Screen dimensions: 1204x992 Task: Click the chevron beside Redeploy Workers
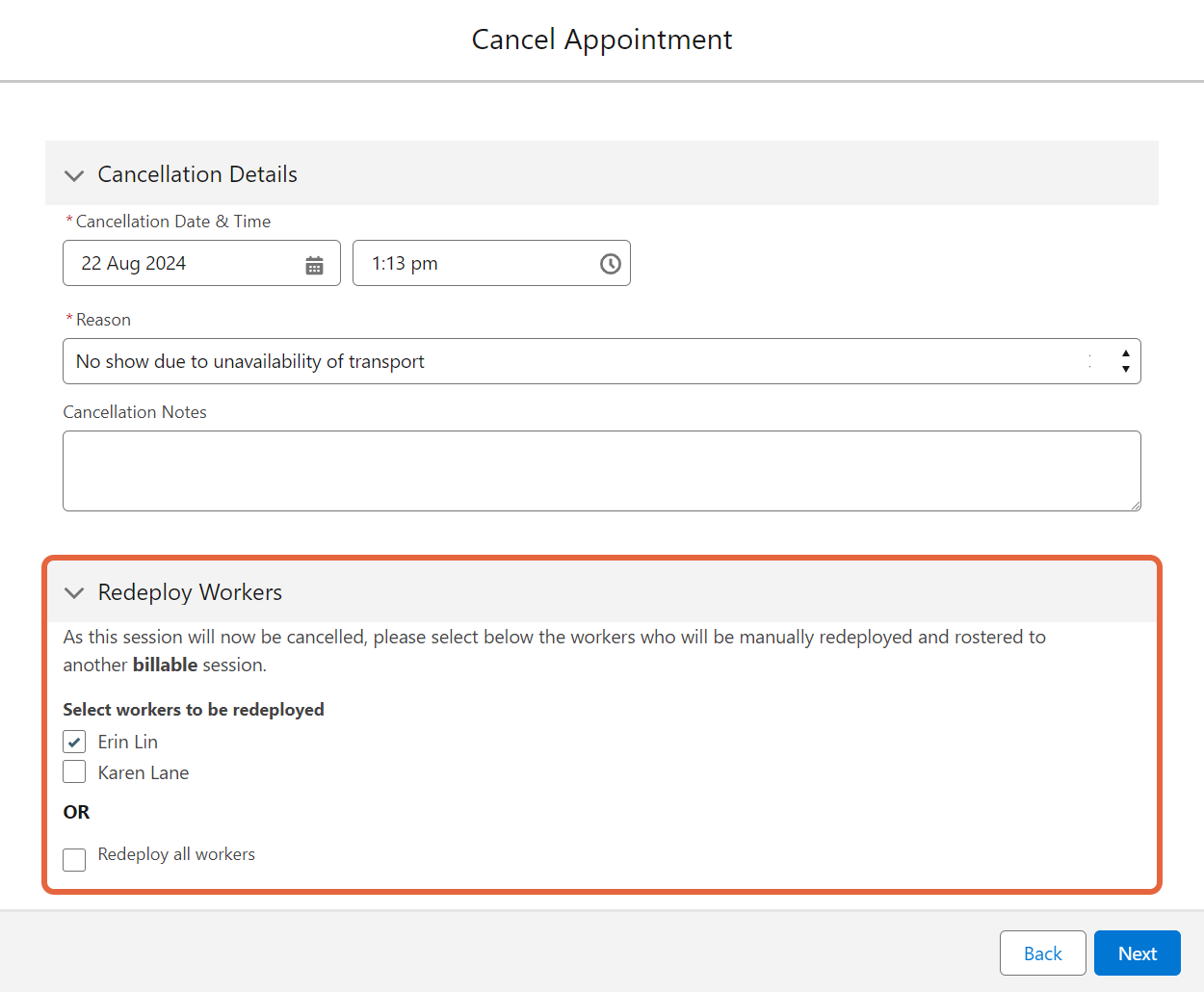click(x=74, y=593)
